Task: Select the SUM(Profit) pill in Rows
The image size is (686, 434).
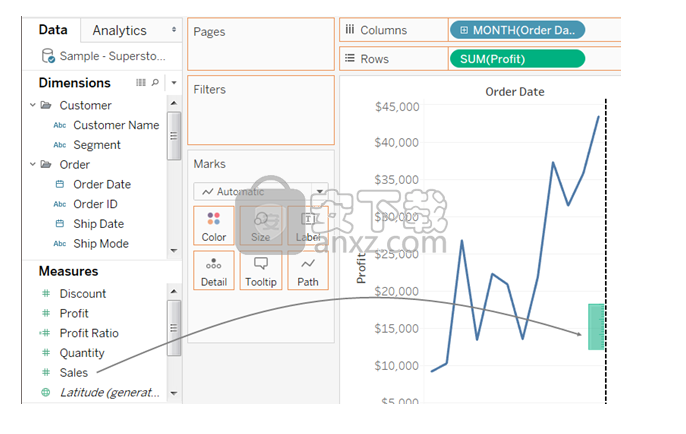Action: pos(517,59)
